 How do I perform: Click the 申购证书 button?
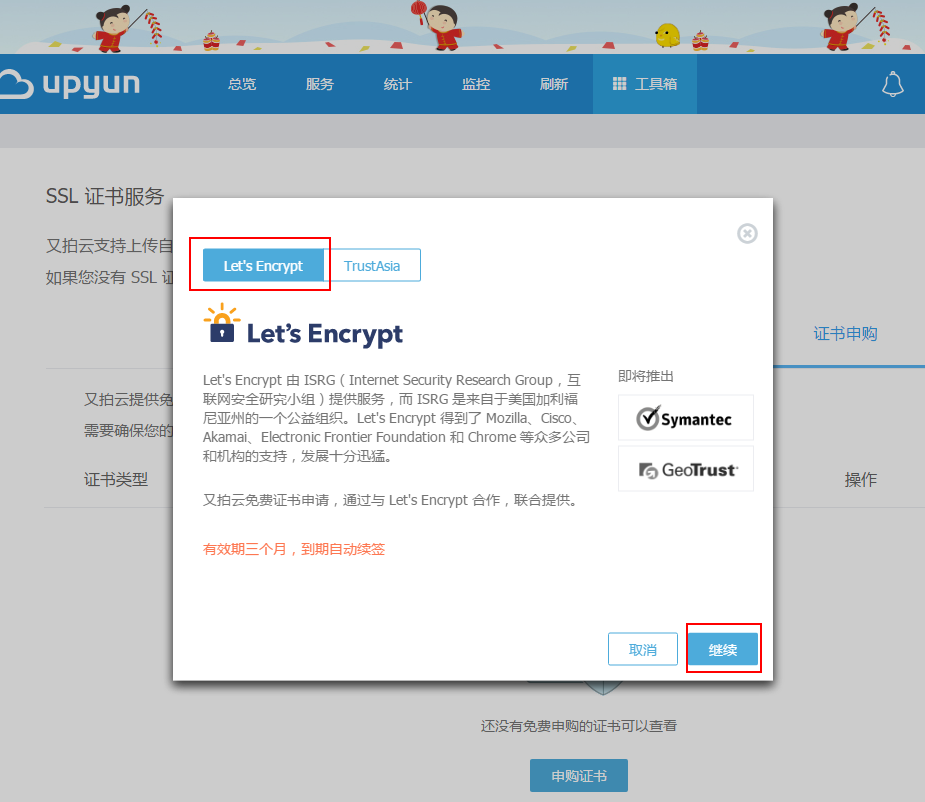(x=579, y=776)
